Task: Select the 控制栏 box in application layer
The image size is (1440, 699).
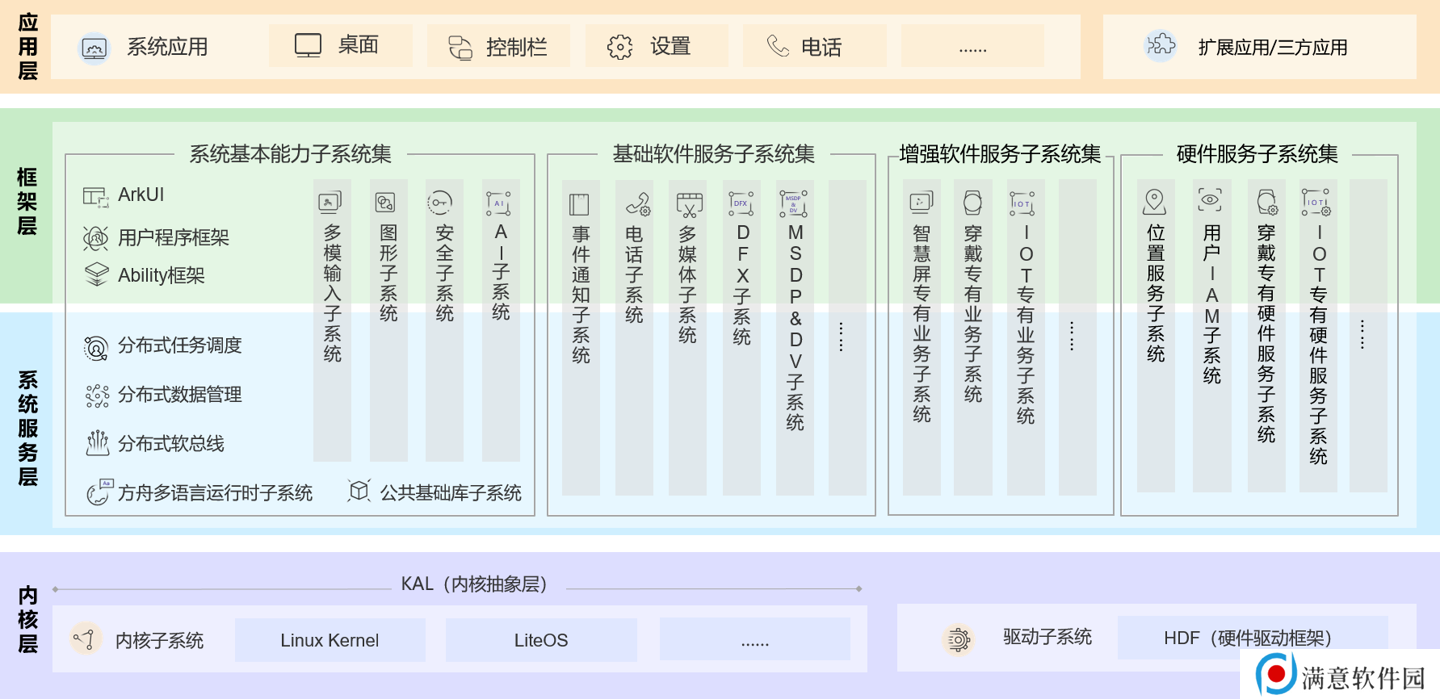Action: 498,46
